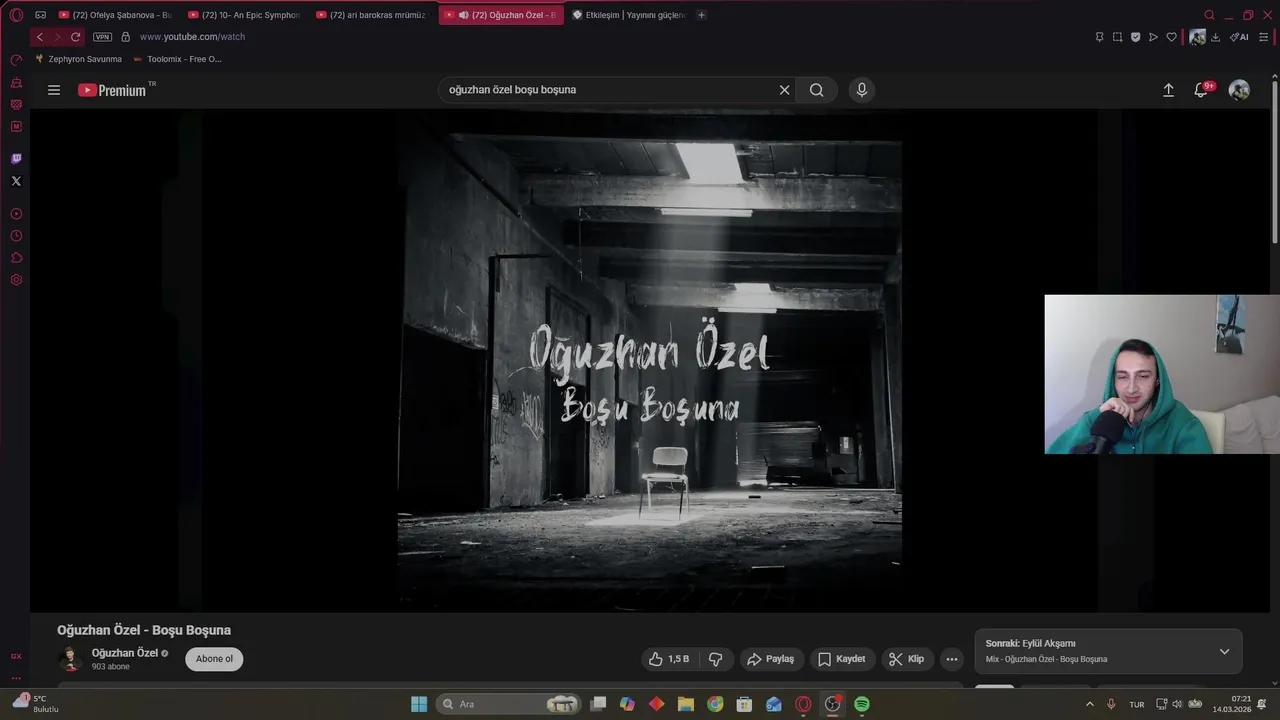Image resolution: width=1280 pixels, height=720 pixels.
Task: Open the Windows Start menu
Action: click(x=419, y=704)
